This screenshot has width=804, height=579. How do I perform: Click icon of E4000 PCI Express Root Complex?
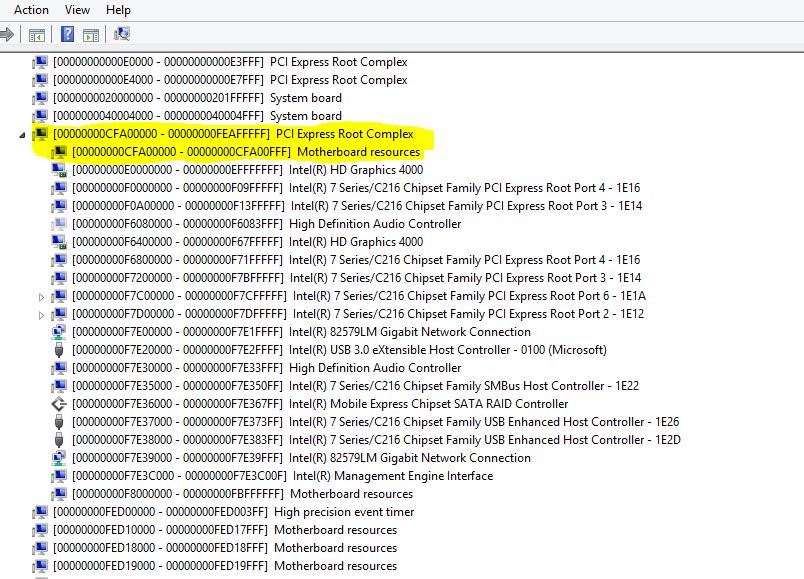40,80
